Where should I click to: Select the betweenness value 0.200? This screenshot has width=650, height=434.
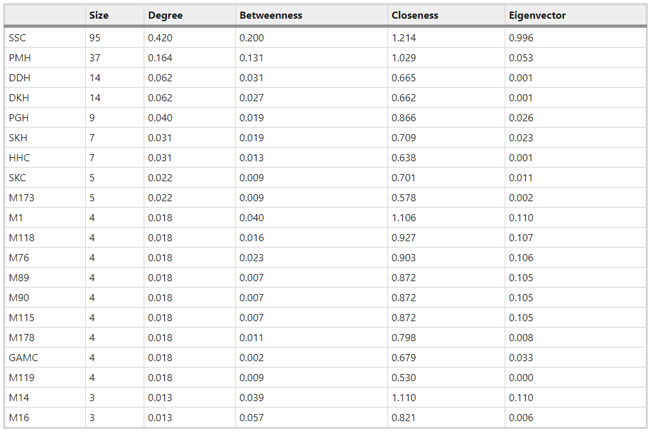pyautogui.click(x=252, y=37)
